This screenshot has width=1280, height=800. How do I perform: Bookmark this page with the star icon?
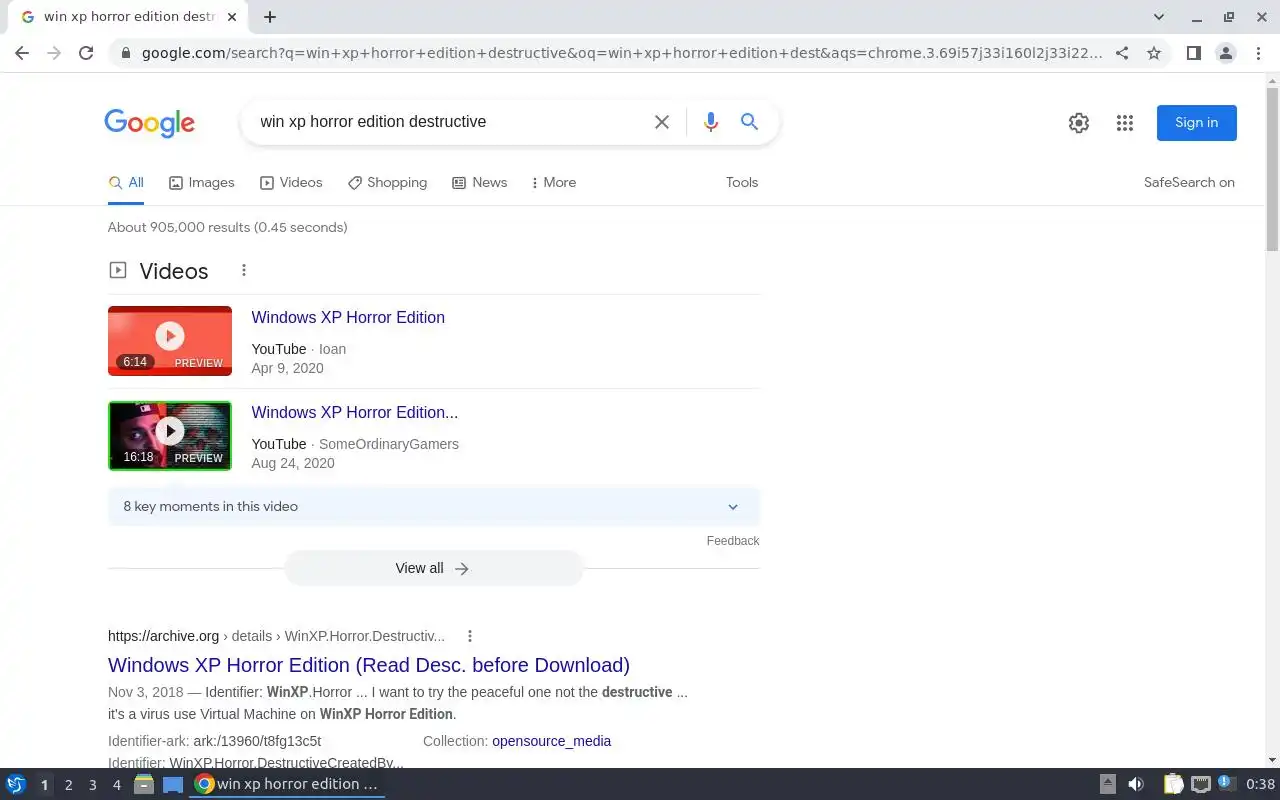[x=1154, y=53]
